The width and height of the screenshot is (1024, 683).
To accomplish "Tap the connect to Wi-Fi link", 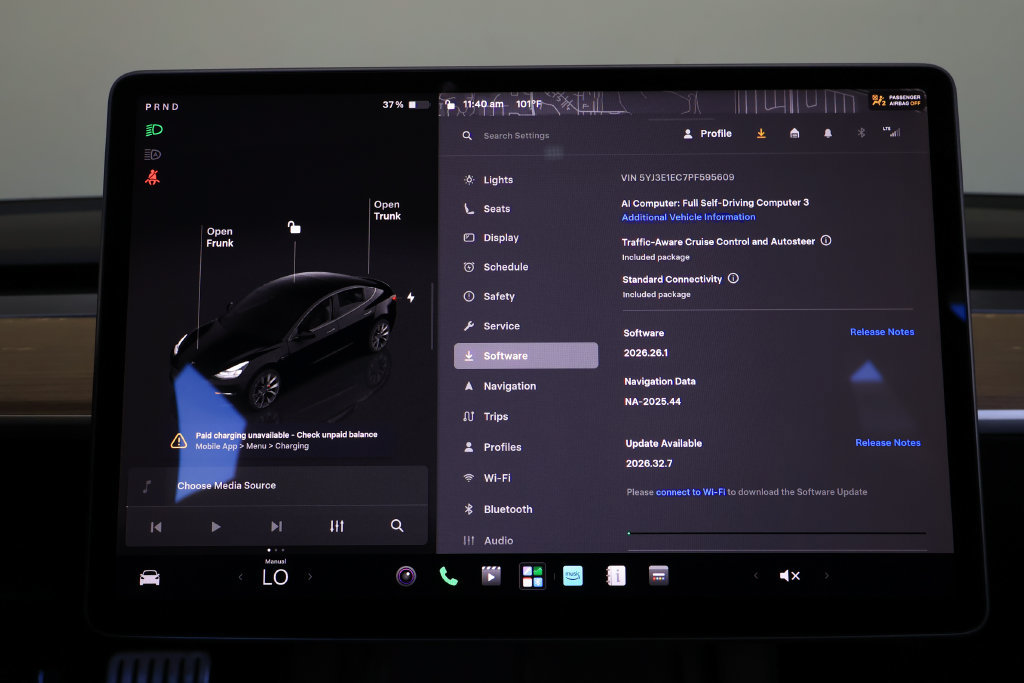I will (690, 492).
